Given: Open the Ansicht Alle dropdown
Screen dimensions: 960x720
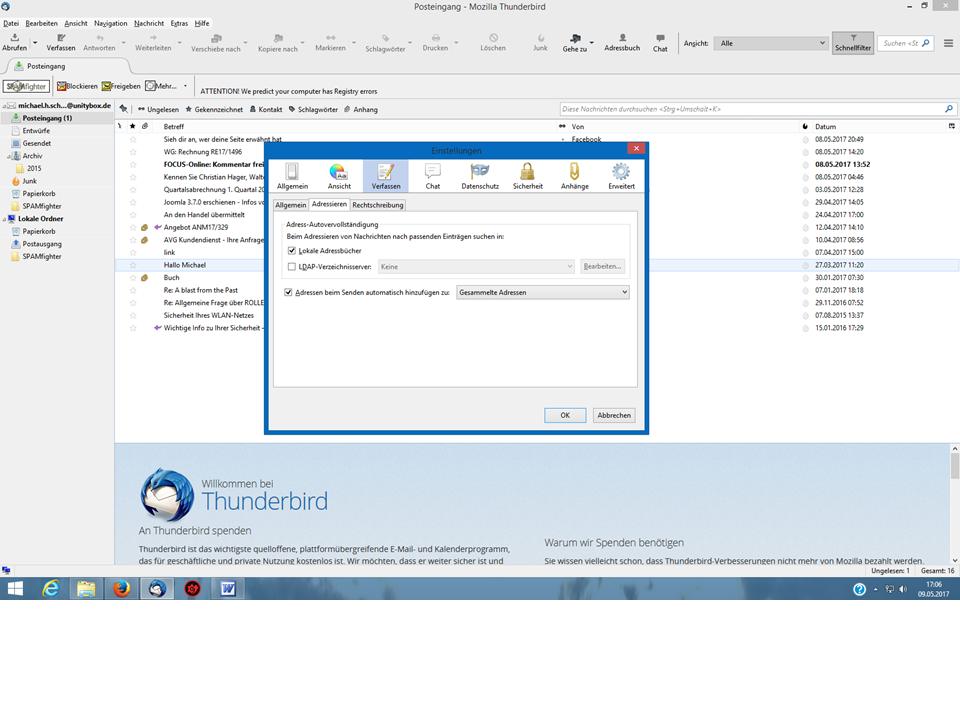Looking at the screenshot, I should click(x=771, y=43).
